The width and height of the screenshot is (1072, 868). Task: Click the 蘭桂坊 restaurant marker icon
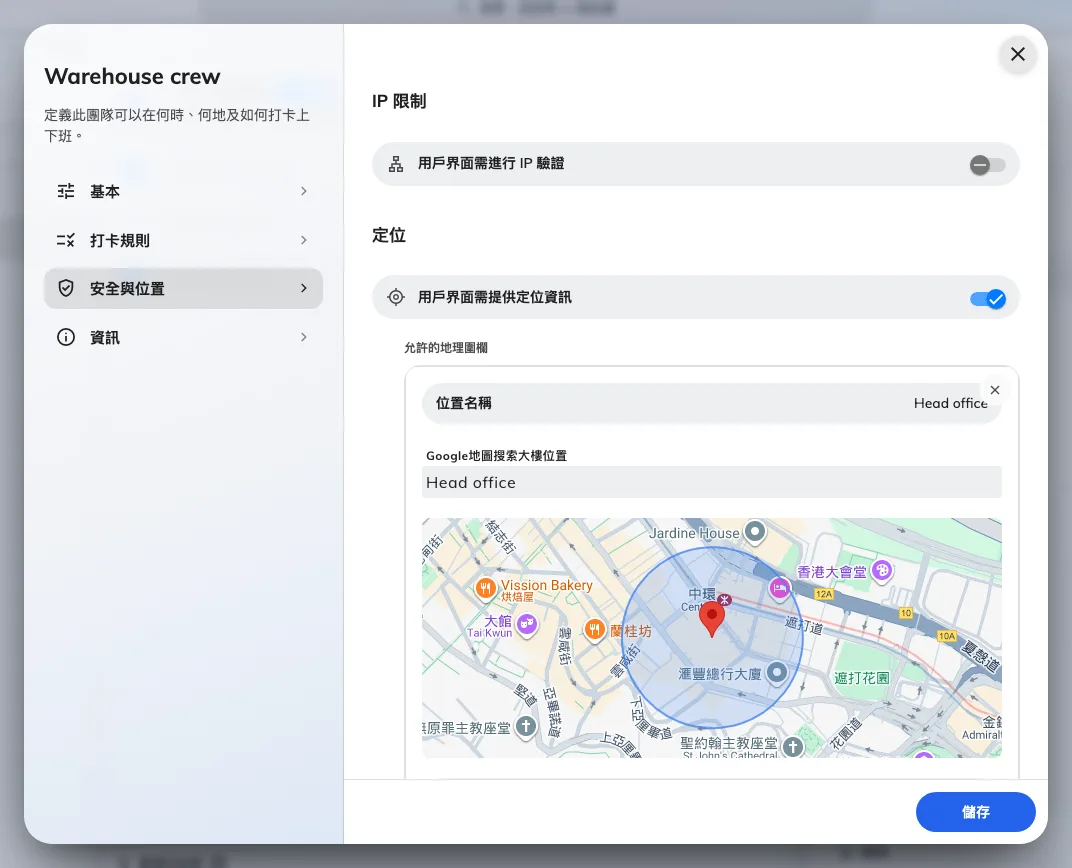(595, 629)
